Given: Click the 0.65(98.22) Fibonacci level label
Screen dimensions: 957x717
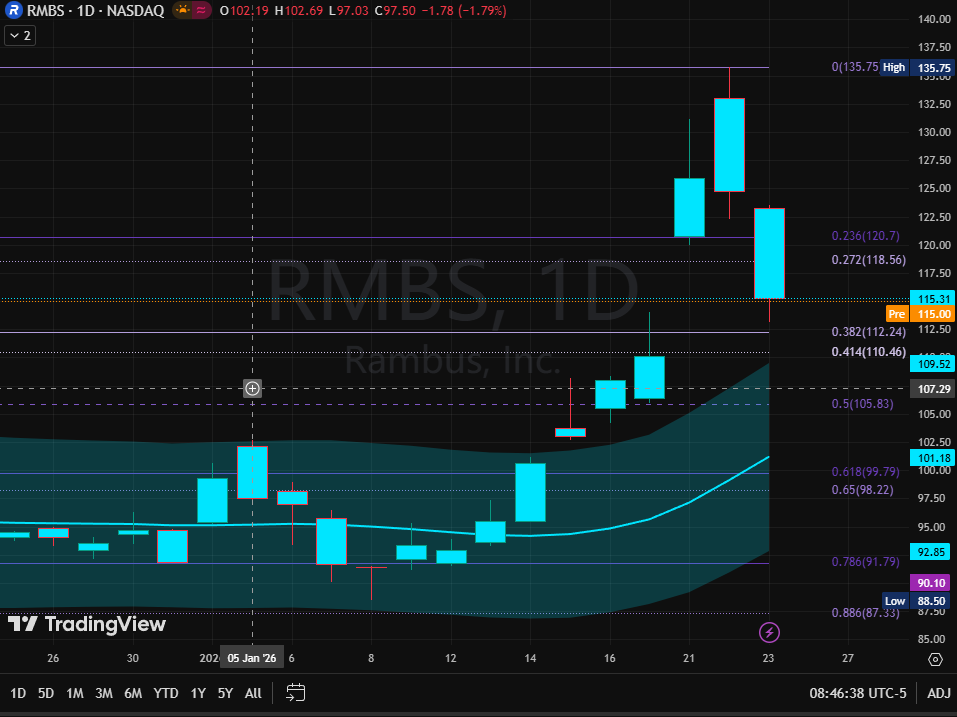Looking at the screenshot, I should click(x=862, y=489).
